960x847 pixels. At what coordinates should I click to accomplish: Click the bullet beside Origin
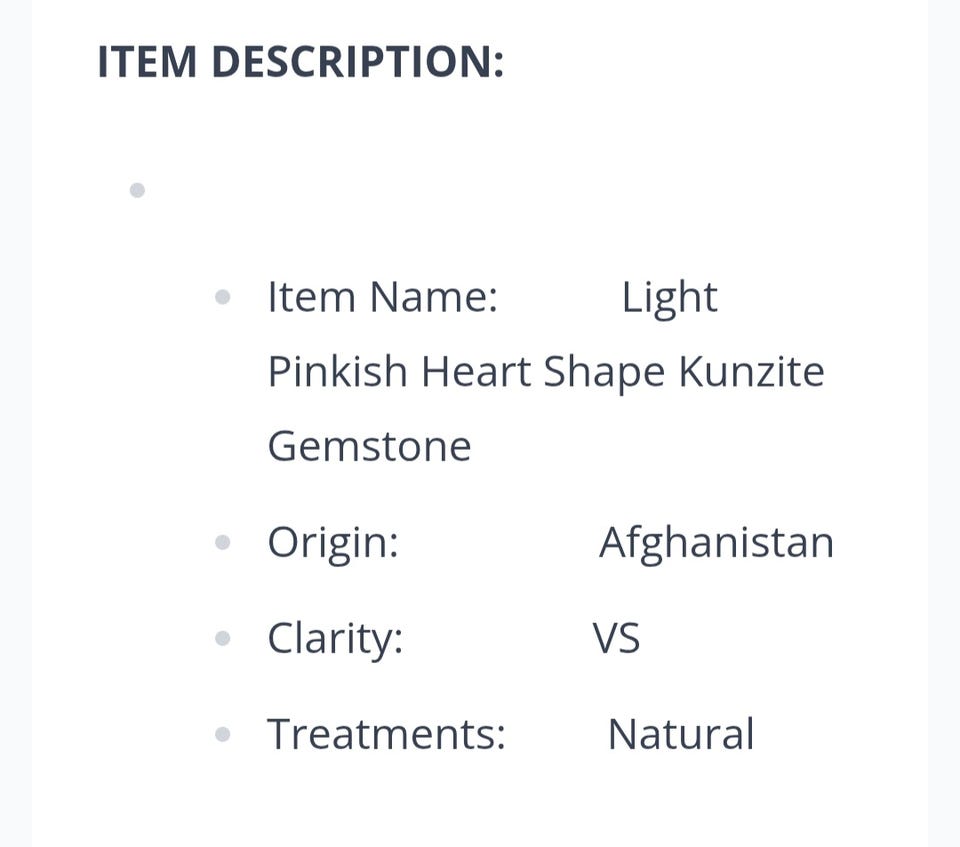click(223, 542)
